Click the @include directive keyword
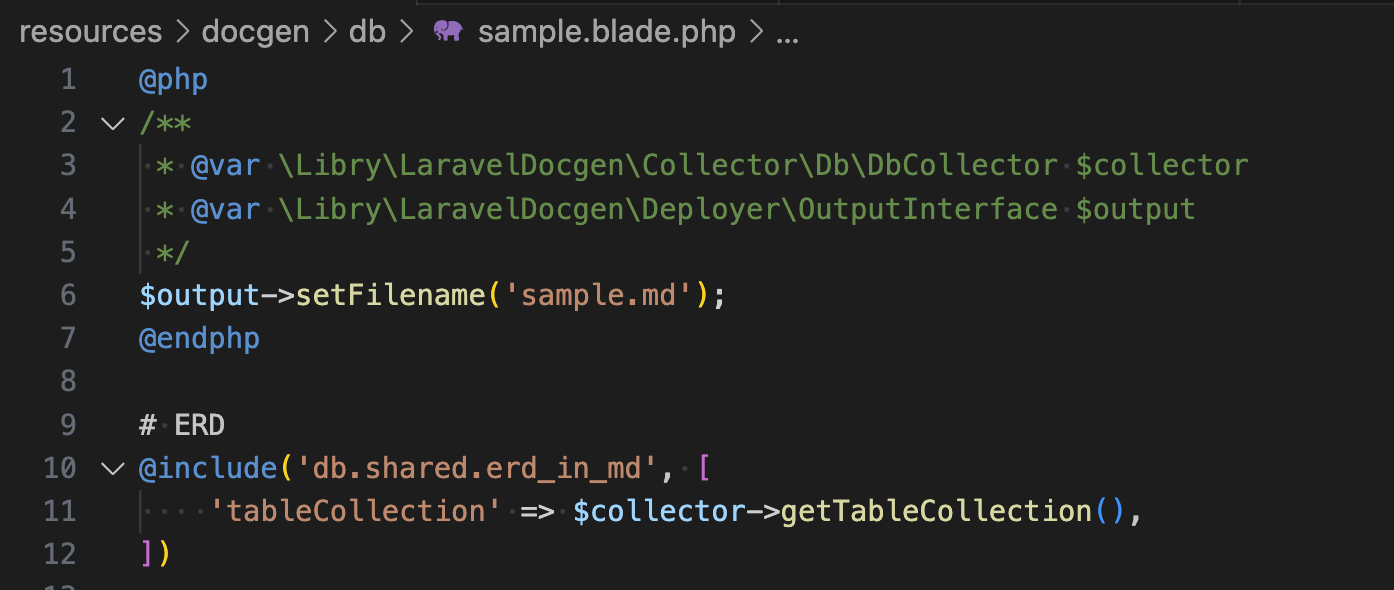This screenshot has width=1394, height=590. (208, 468)
